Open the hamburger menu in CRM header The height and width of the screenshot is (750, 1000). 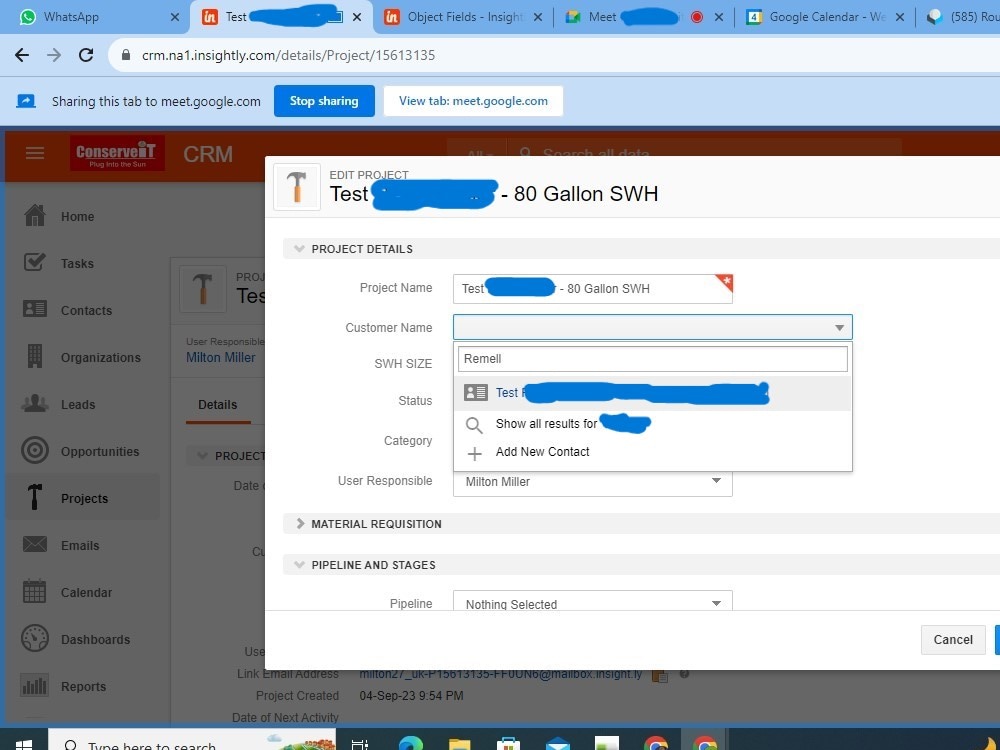34,153
